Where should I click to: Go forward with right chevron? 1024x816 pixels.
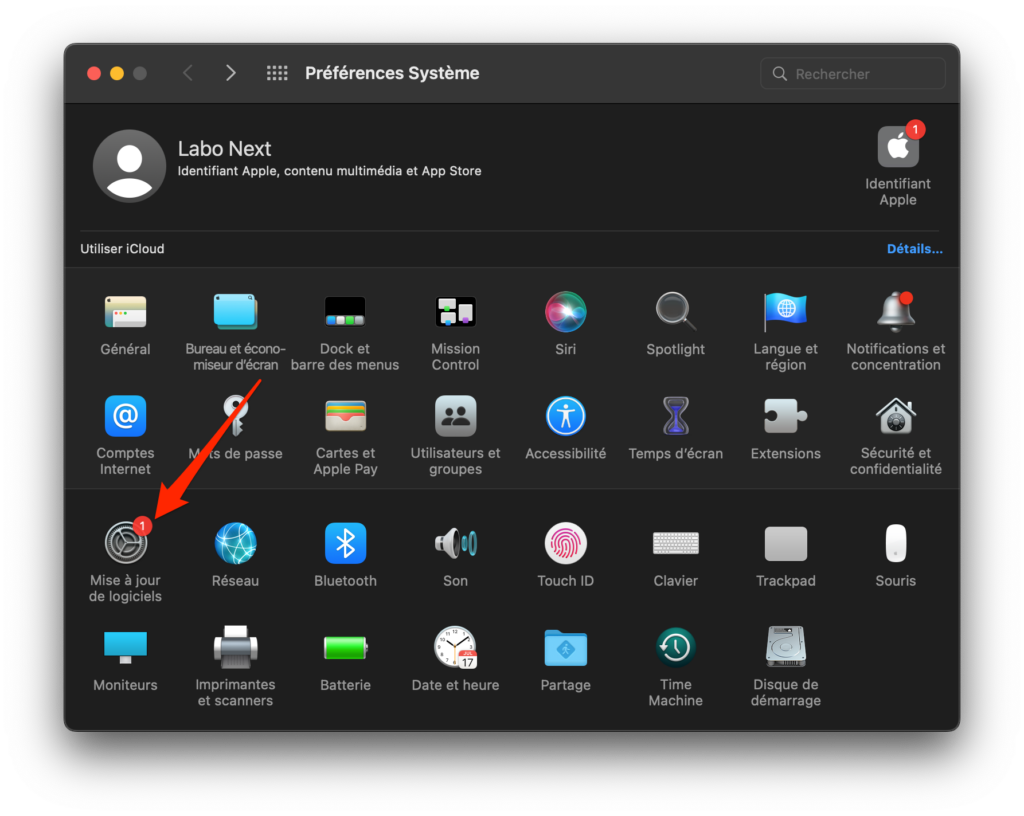tap(231, 73)
